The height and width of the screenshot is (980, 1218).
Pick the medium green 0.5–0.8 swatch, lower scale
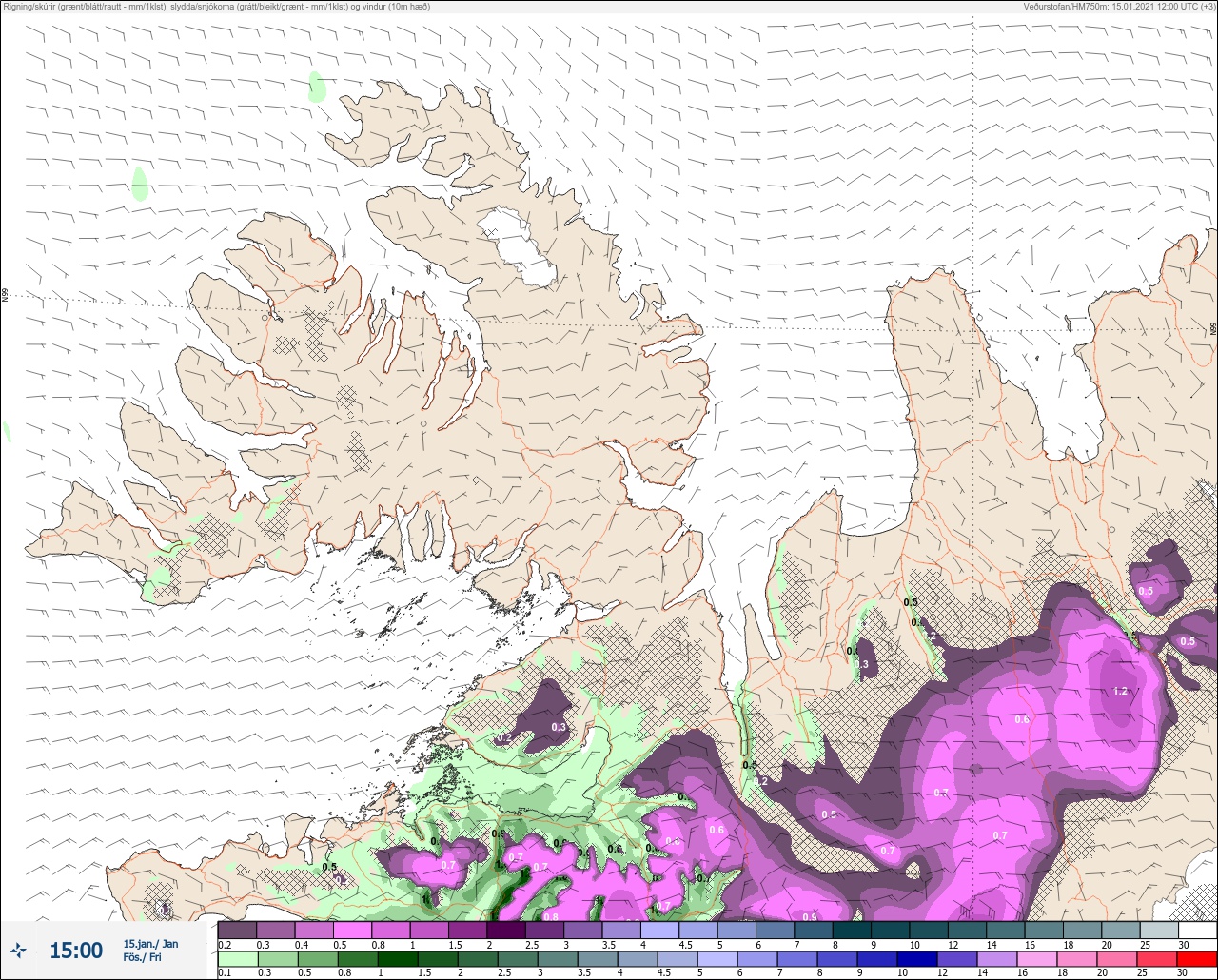click(x=318, y=958)
